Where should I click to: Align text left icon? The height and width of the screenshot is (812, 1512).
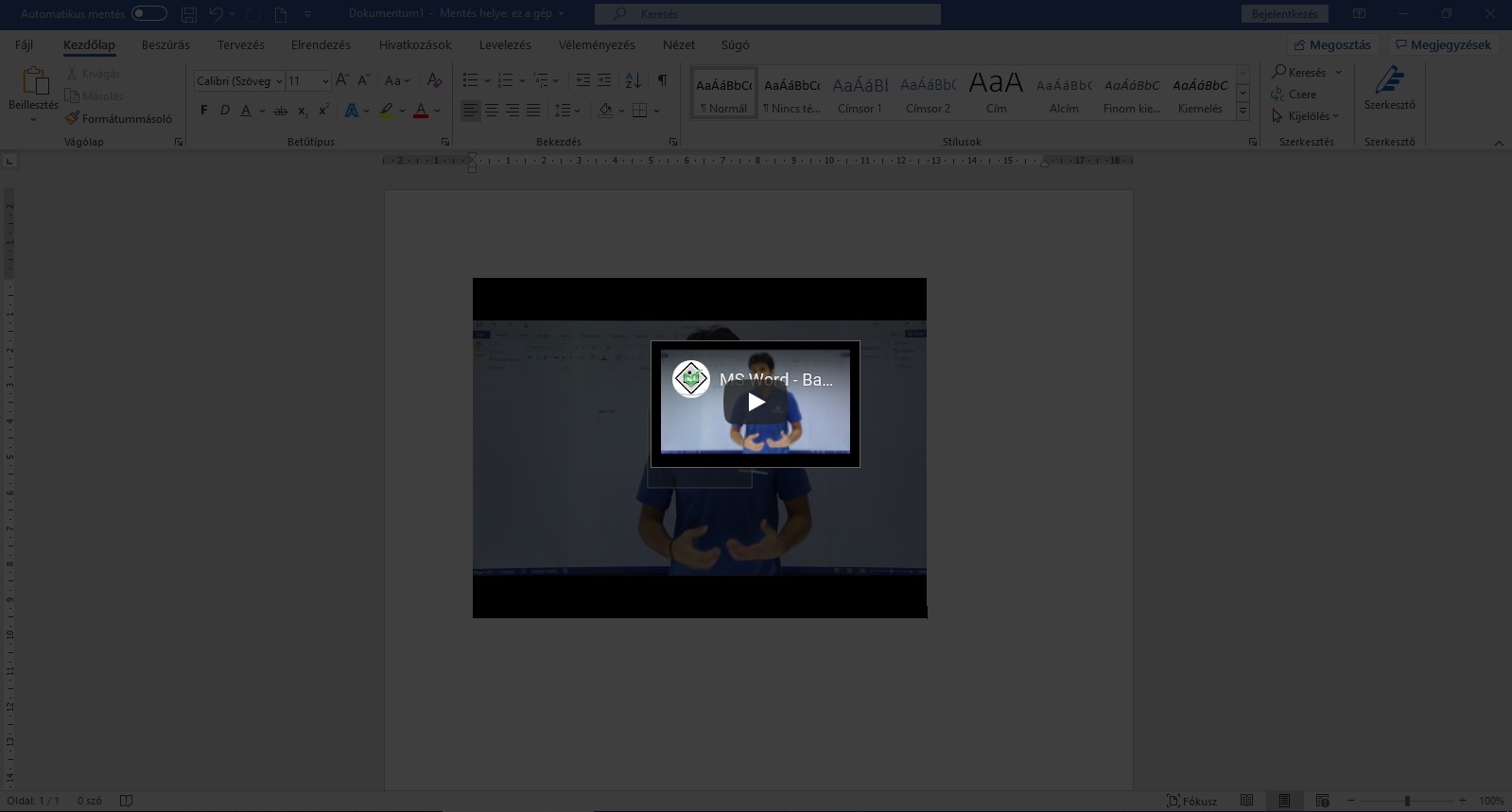(x=470, y=111)
